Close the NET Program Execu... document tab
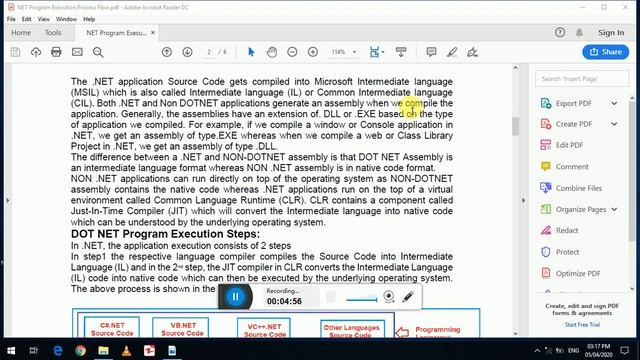 pos(153,33)
